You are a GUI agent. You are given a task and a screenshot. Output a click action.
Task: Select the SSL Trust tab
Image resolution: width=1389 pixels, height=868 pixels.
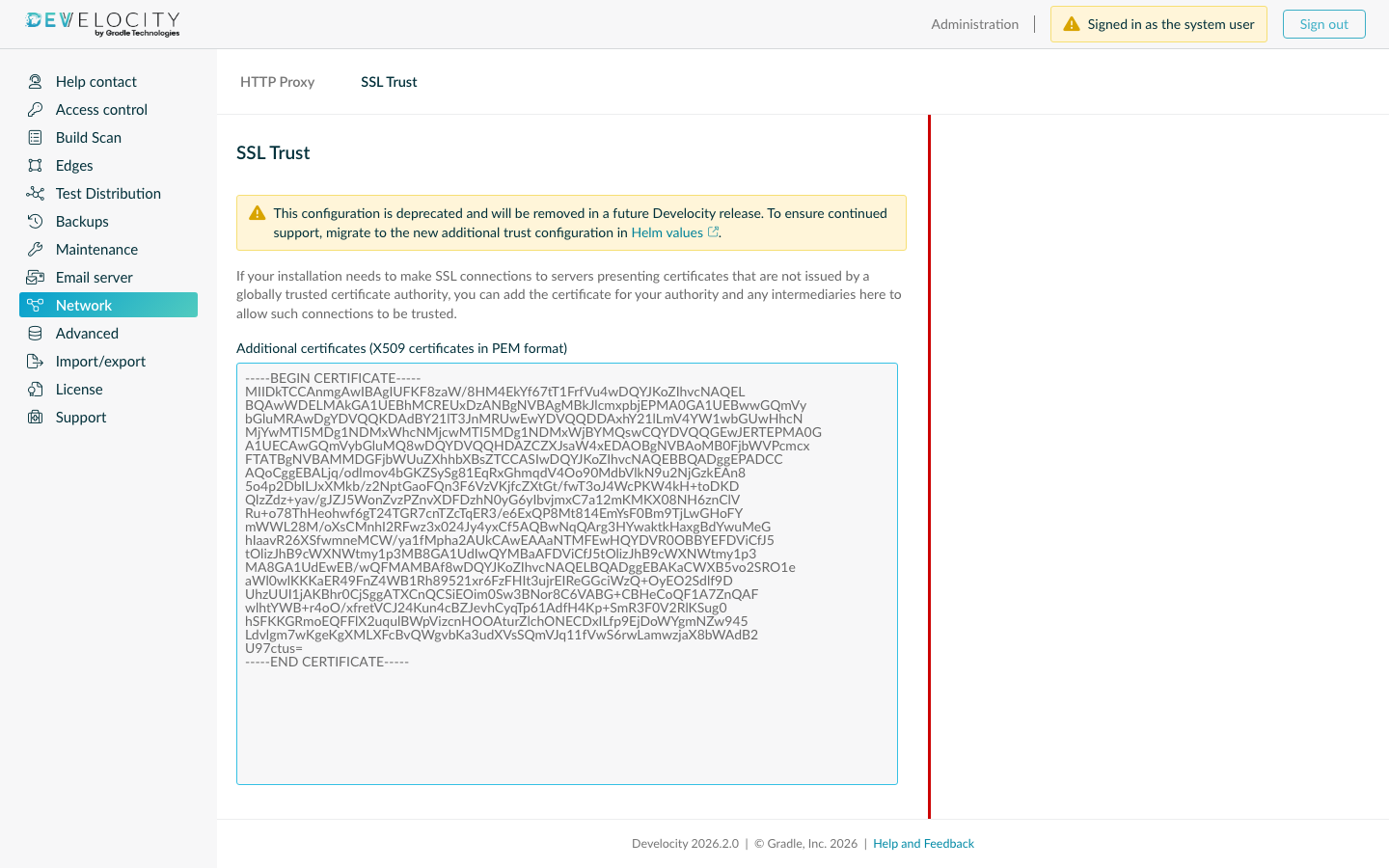389,82
